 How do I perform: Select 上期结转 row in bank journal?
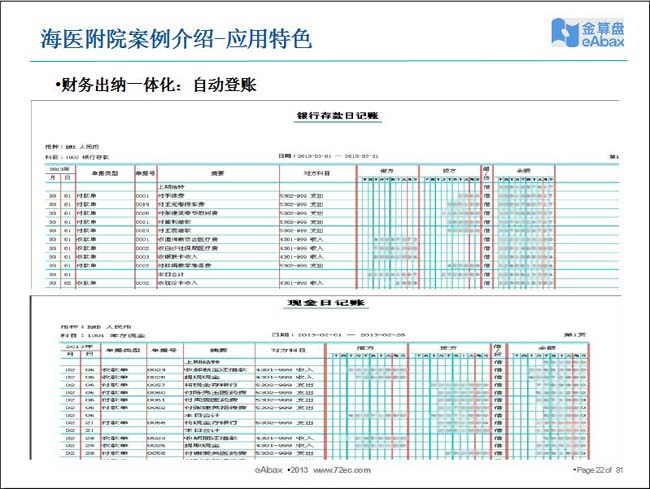point(332,187)
